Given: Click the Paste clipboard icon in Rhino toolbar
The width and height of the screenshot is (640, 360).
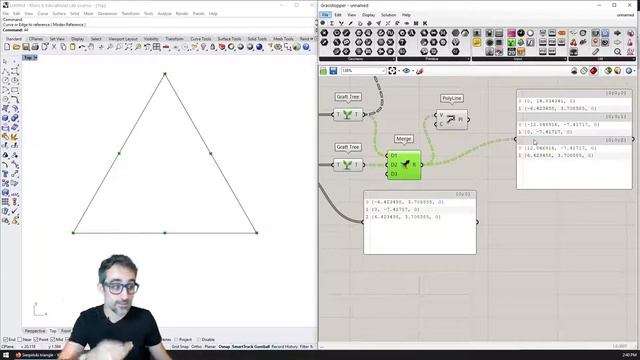Looking at the screenshot, I should pos(73,47).
